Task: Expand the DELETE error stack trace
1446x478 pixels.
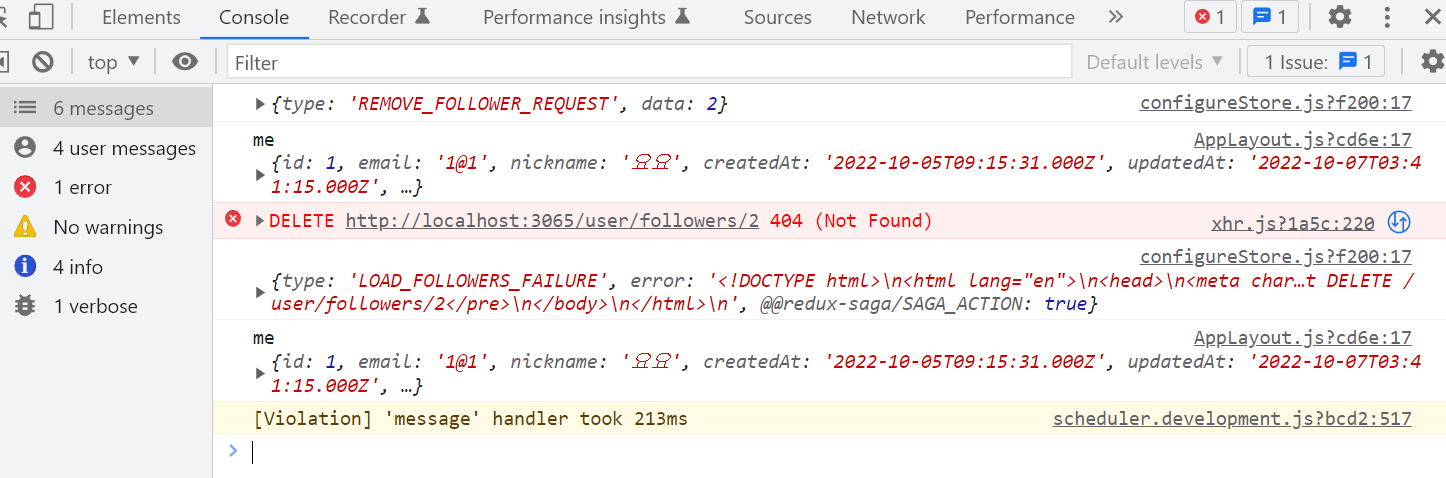Action: (x=261, y=221)
